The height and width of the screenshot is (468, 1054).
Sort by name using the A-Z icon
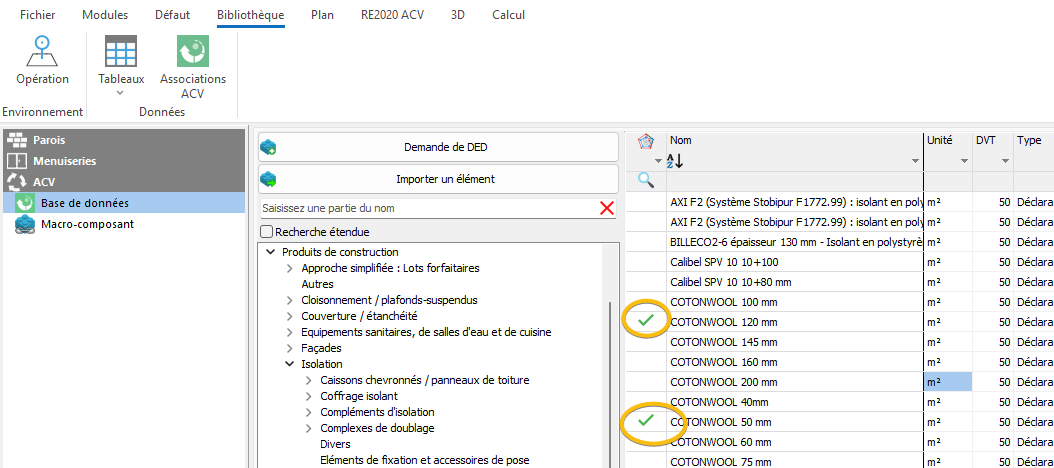pos(675,161)
